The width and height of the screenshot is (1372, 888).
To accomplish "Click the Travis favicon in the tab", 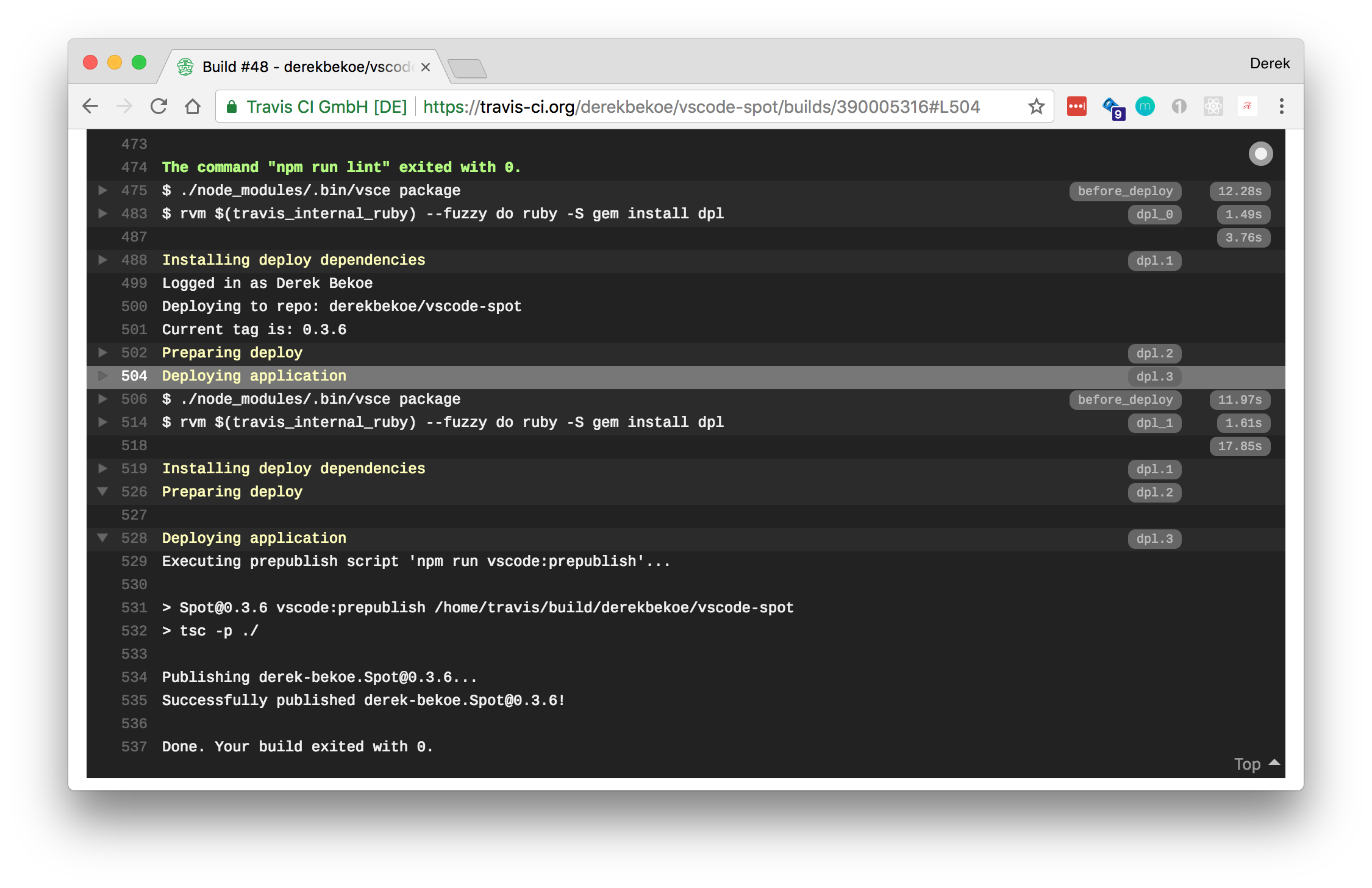I will (185, 66).
